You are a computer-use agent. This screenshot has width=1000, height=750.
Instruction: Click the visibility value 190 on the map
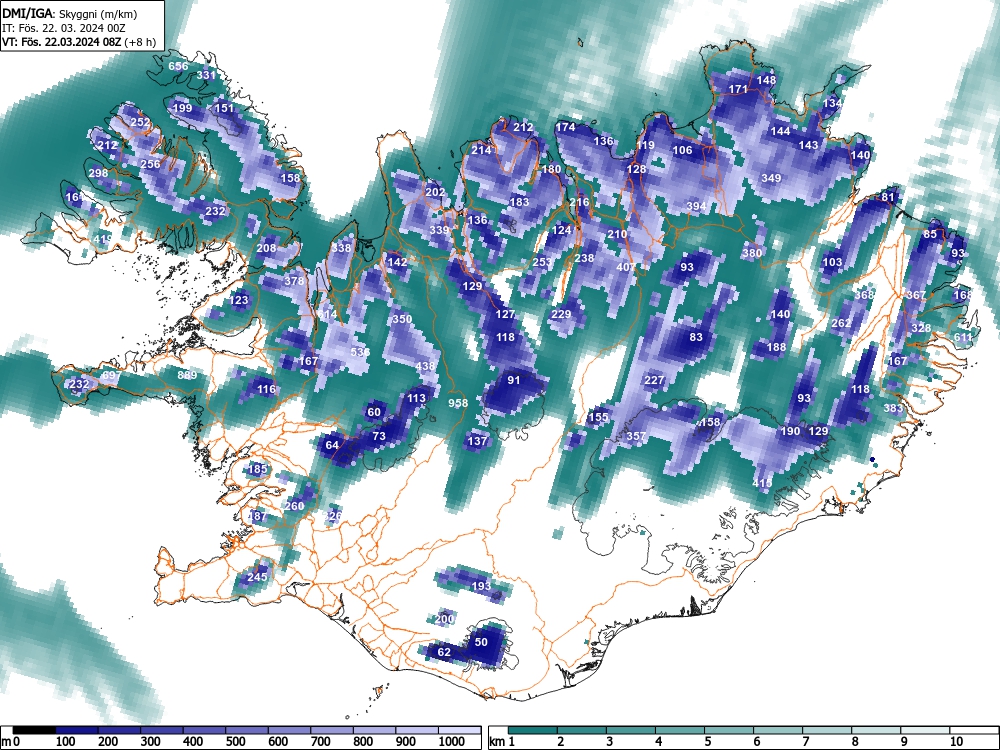[790, 431]
